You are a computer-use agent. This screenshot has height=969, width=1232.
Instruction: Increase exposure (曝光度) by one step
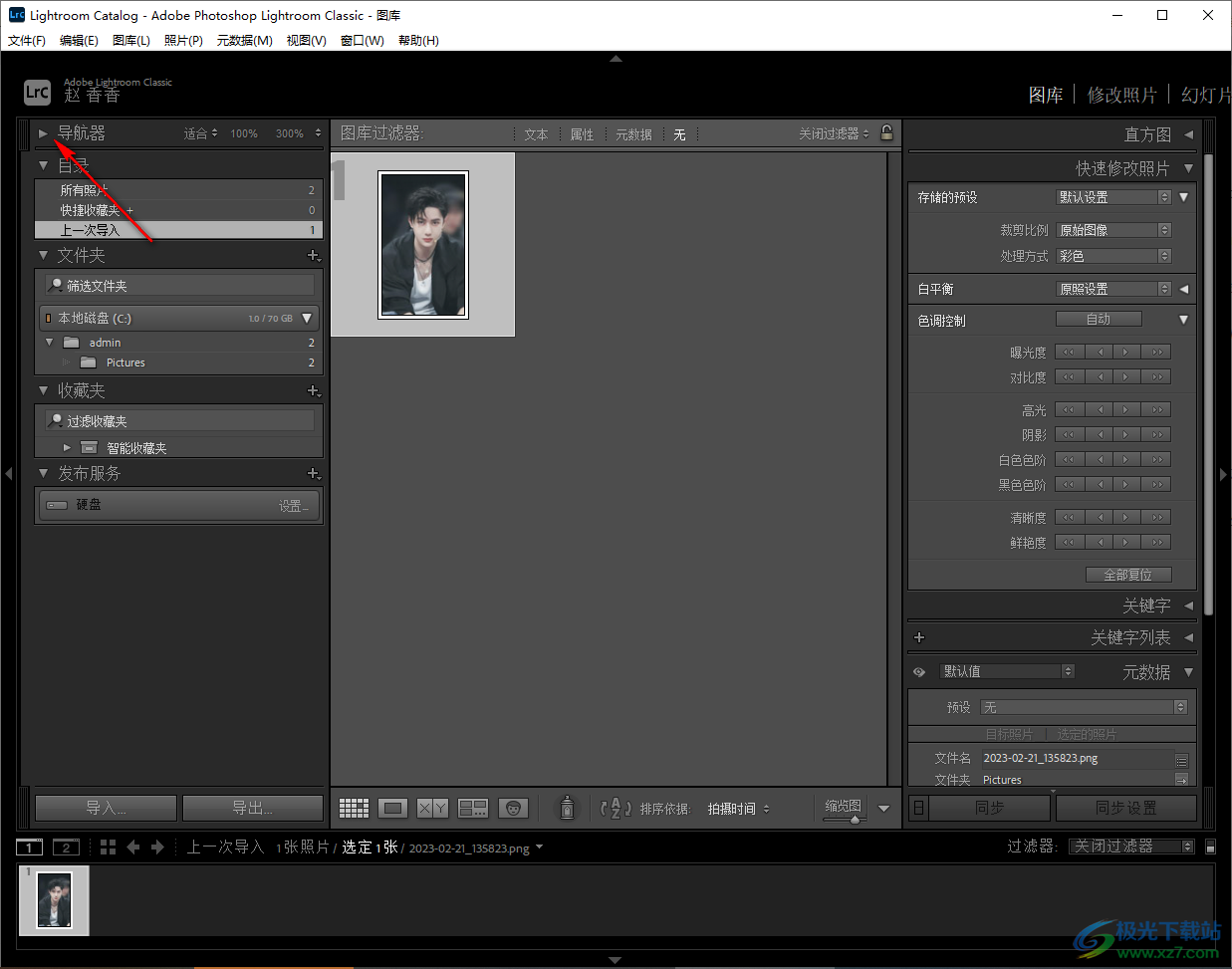pyautogui.click(x=1125, y=352)
